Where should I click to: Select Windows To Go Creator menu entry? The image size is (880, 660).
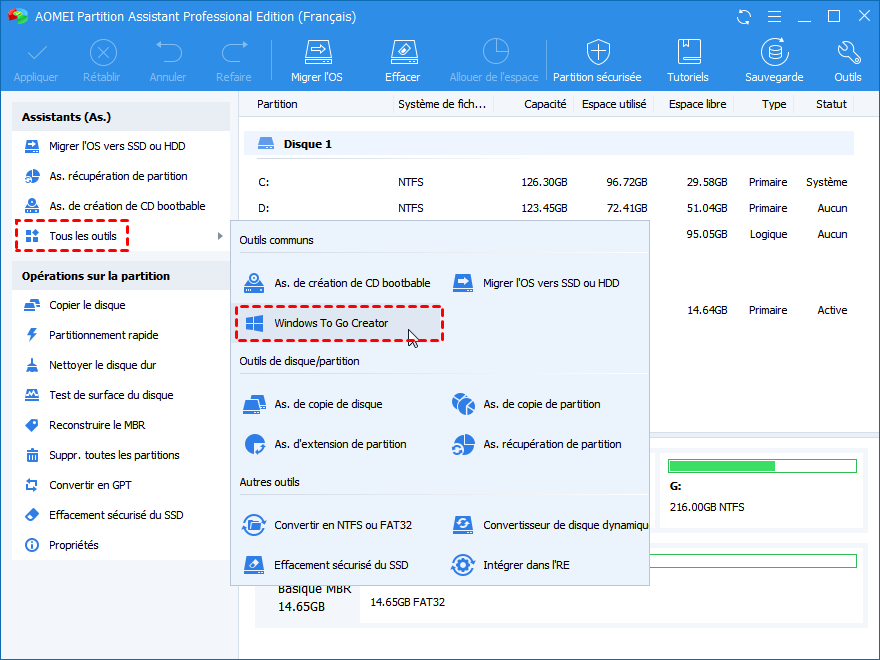[331, 323]
